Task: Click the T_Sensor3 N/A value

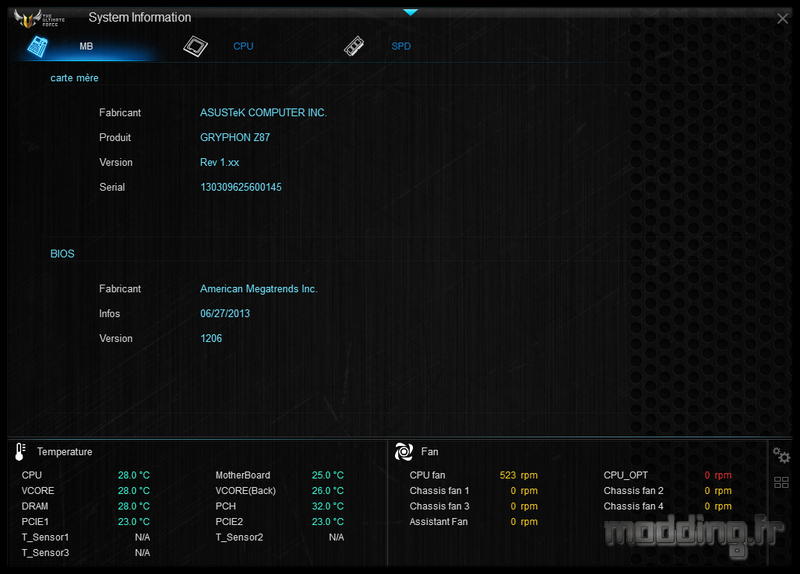Action: click(142, 553)
